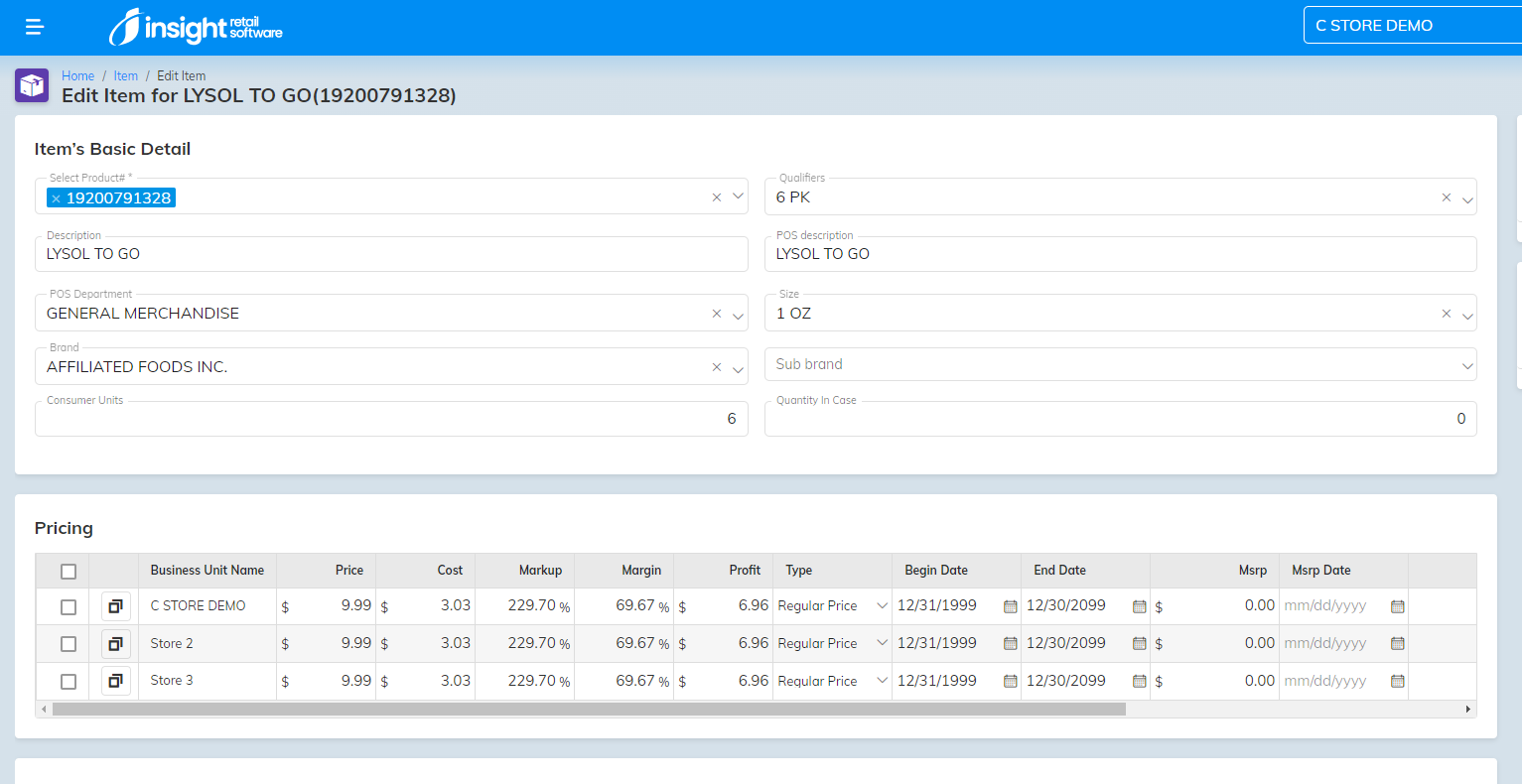Clear the Qualifiers 6 PK selection

pos(1447,197)
